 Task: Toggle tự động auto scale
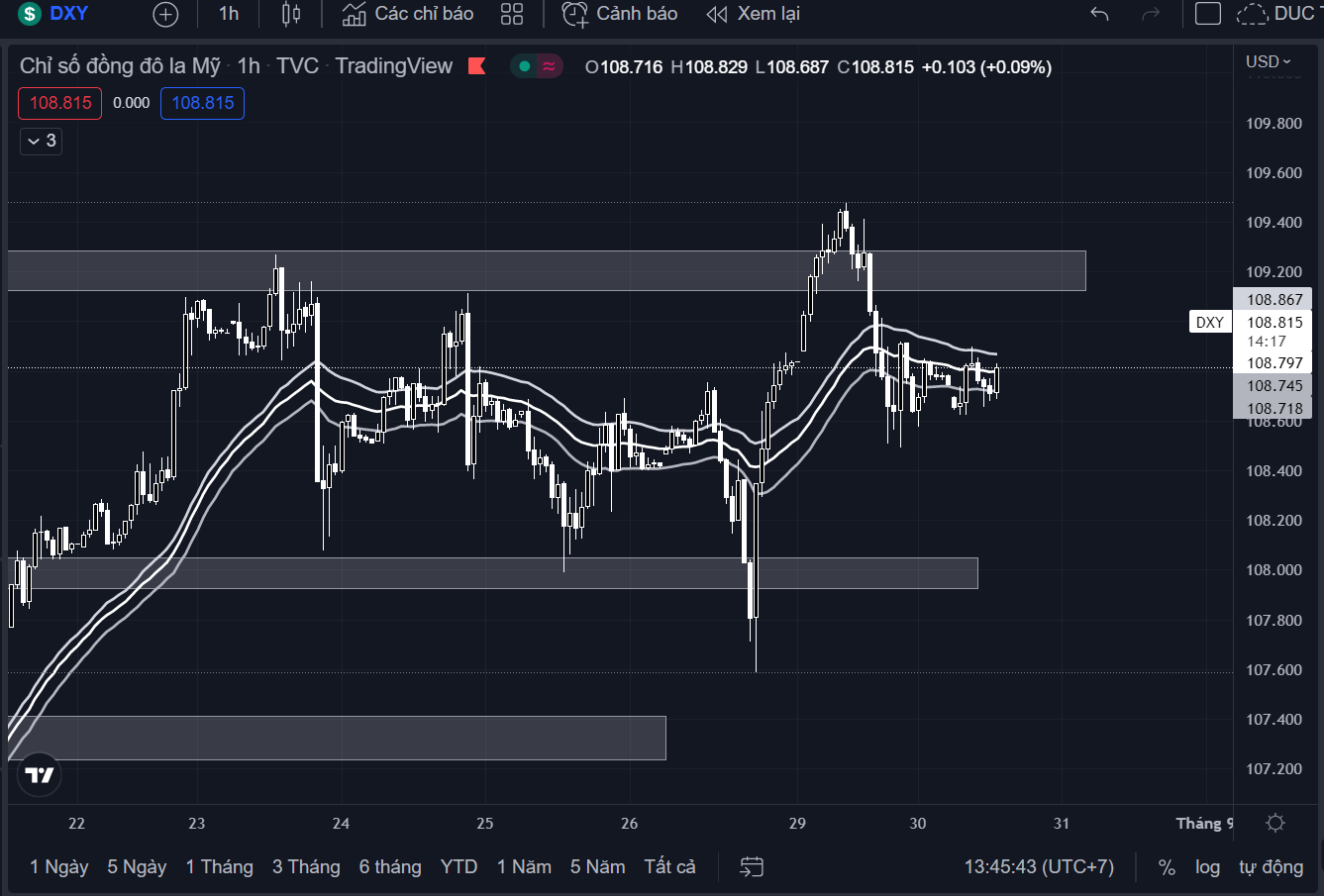coord(1271,867)
